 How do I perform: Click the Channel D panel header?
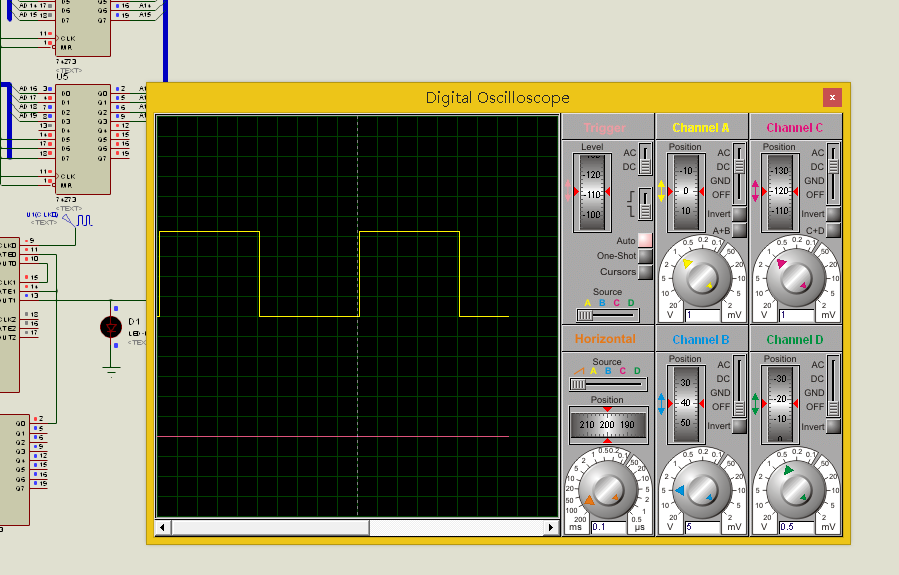[795, 339]
